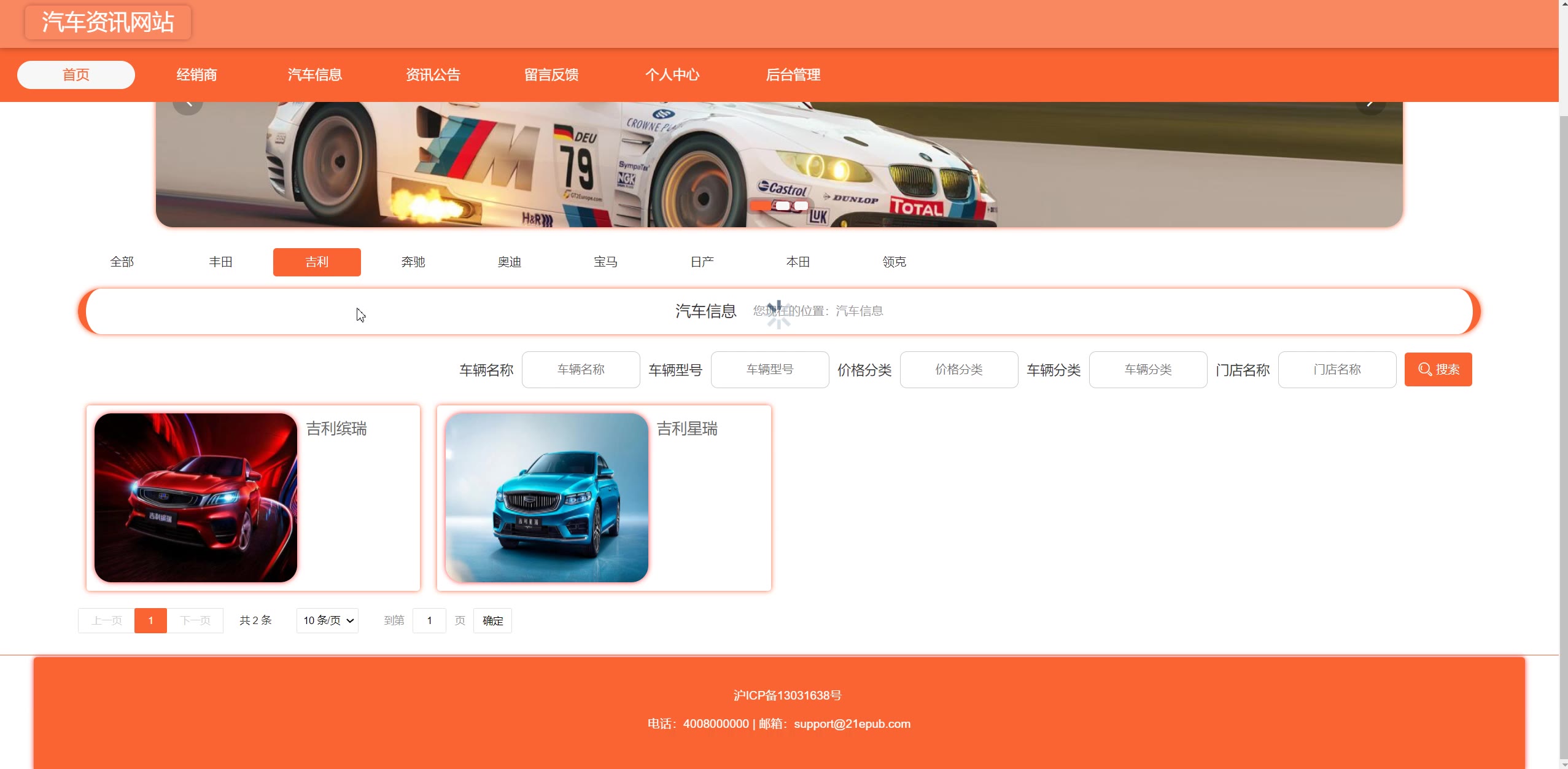Select the second carousel indicator dot
1568x769 pixels.
pyautogui.click(x=783, y=206)
